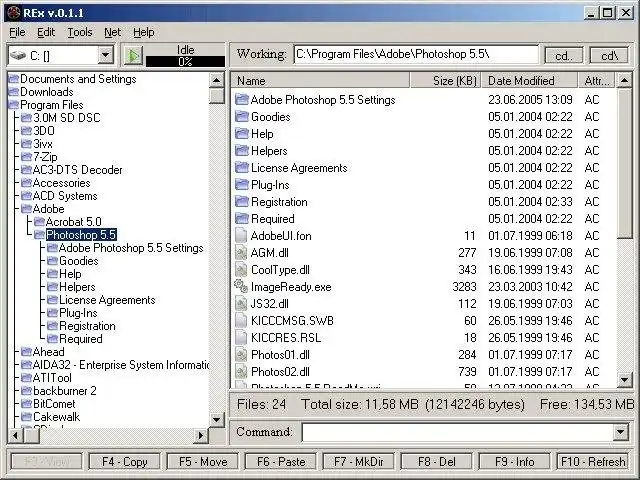Click tree panel scroll up arrow

(216, 80)
